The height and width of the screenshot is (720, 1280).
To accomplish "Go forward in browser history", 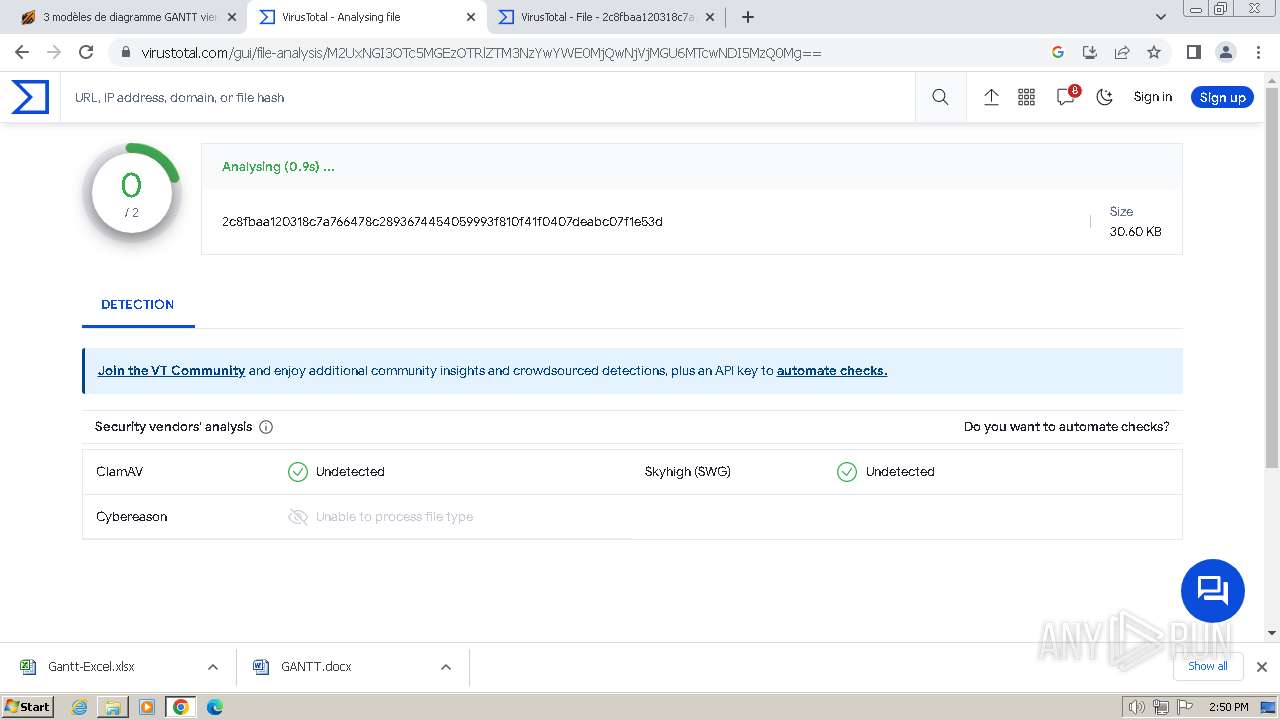I will pos(54,53).
